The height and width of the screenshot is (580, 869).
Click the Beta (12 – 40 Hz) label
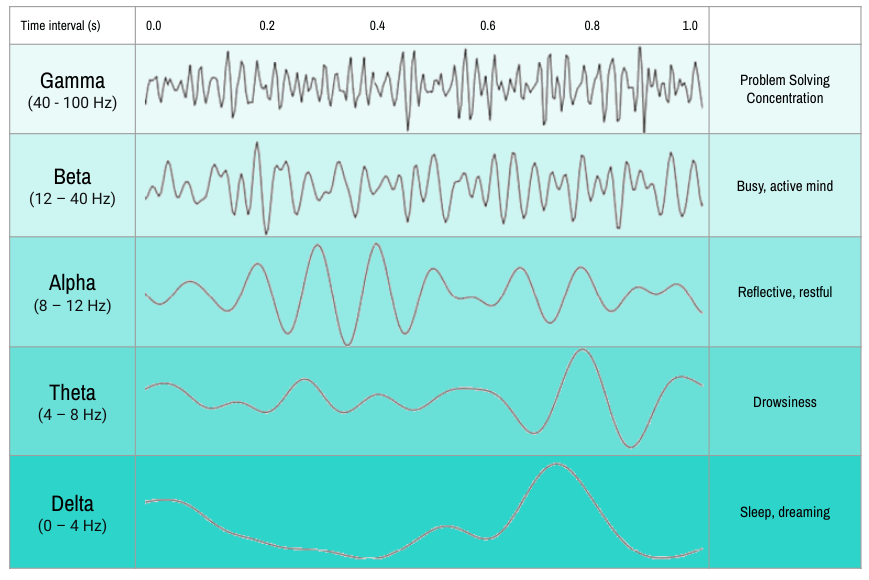pos(72,187)
